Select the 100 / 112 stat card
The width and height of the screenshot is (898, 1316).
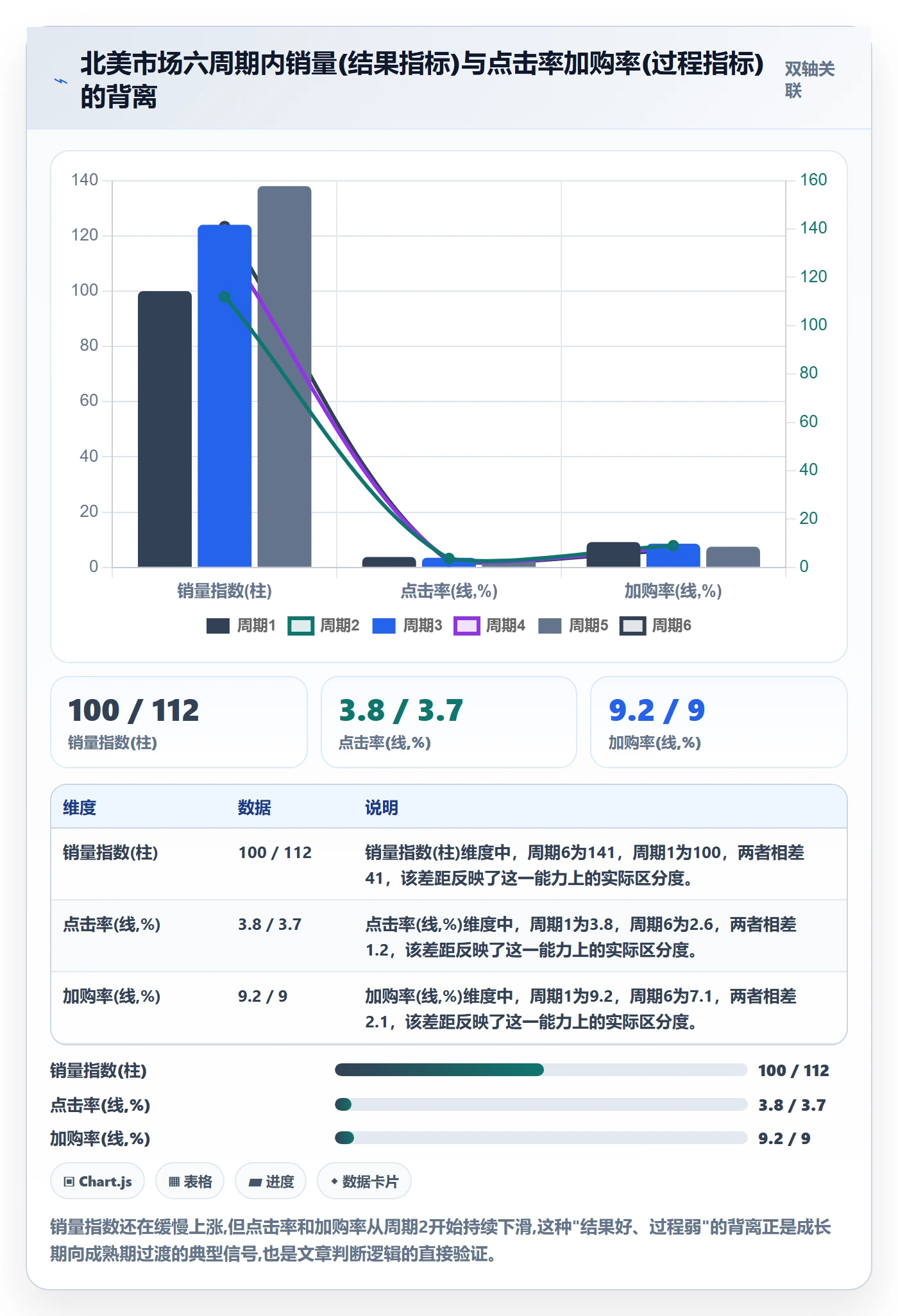click(179, 722)
